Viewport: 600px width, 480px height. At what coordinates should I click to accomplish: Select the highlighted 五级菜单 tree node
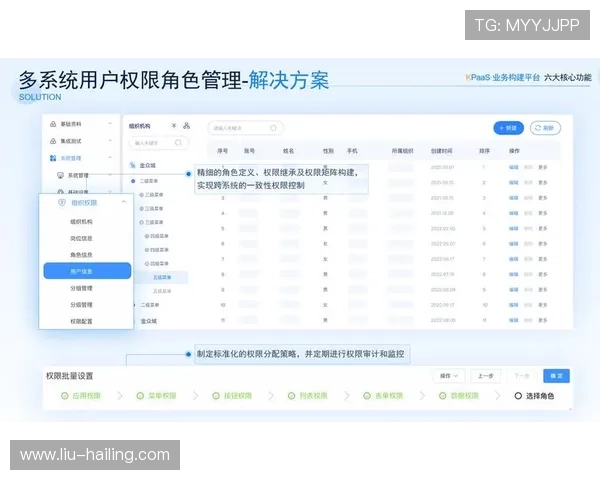tap(162, 277)
